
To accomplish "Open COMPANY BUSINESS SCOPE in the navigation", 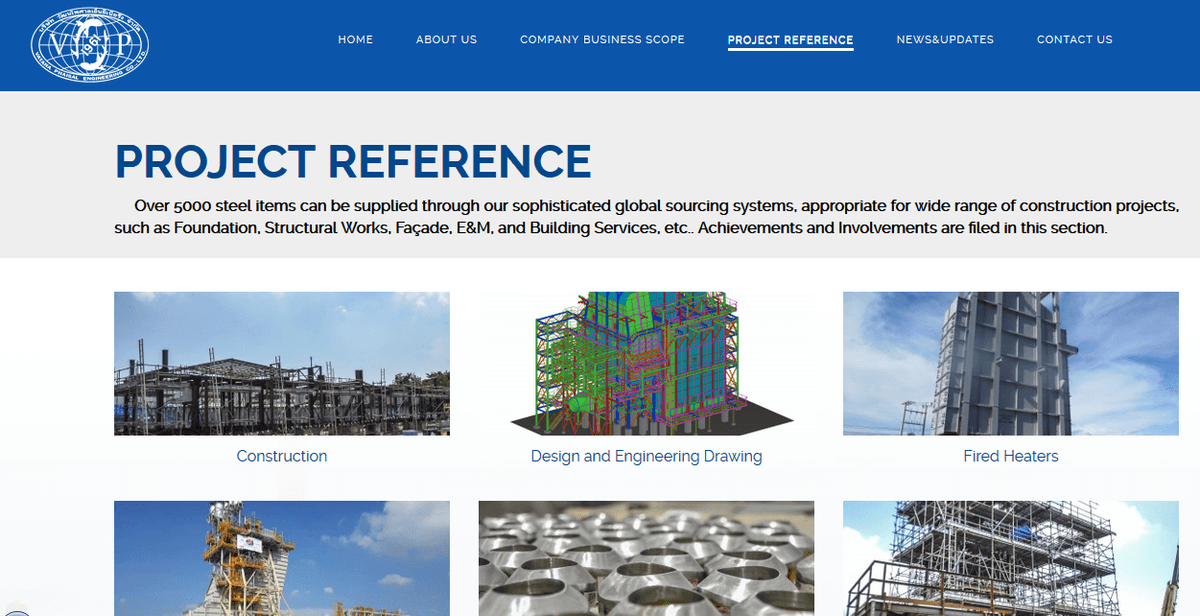I will [x=602, y=40].
